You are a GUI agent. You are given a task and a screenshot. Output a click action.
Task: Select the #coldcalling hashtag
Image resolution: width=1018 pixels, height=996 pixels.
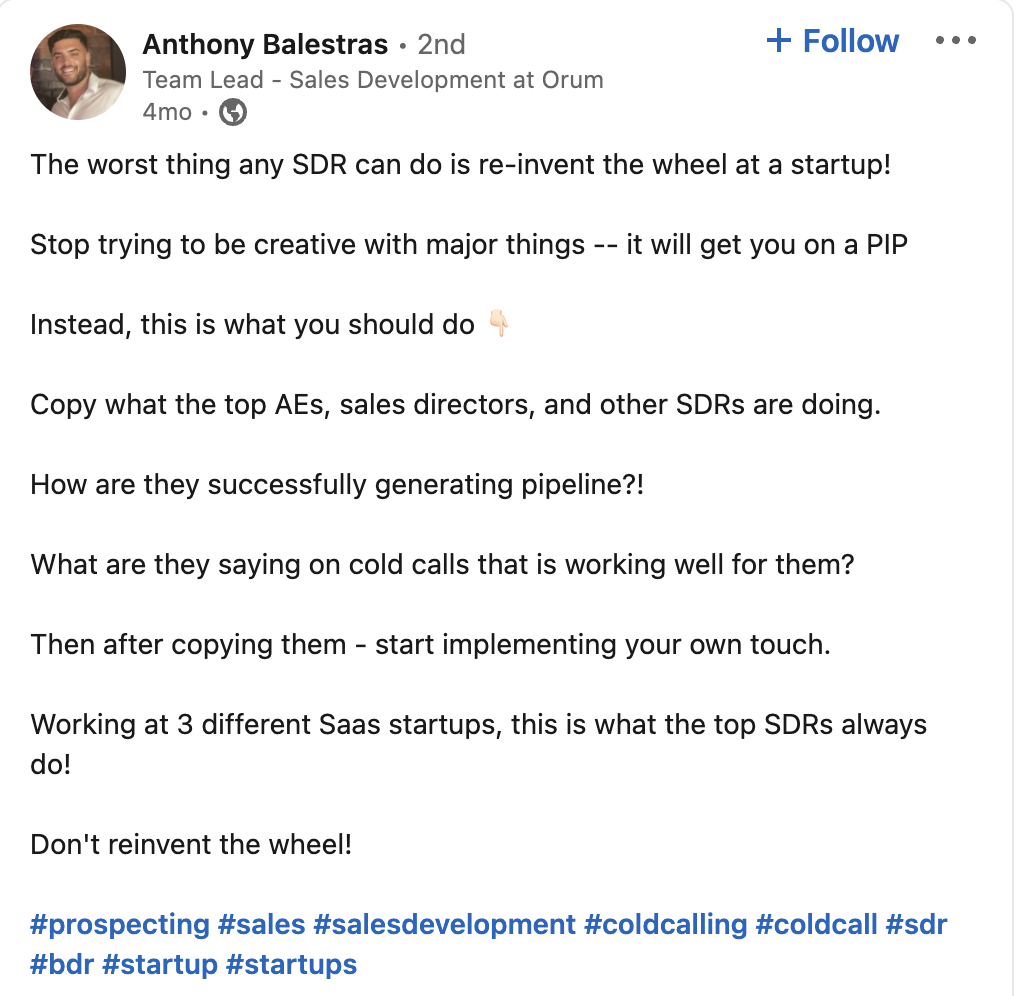click(x=666, y=924)
